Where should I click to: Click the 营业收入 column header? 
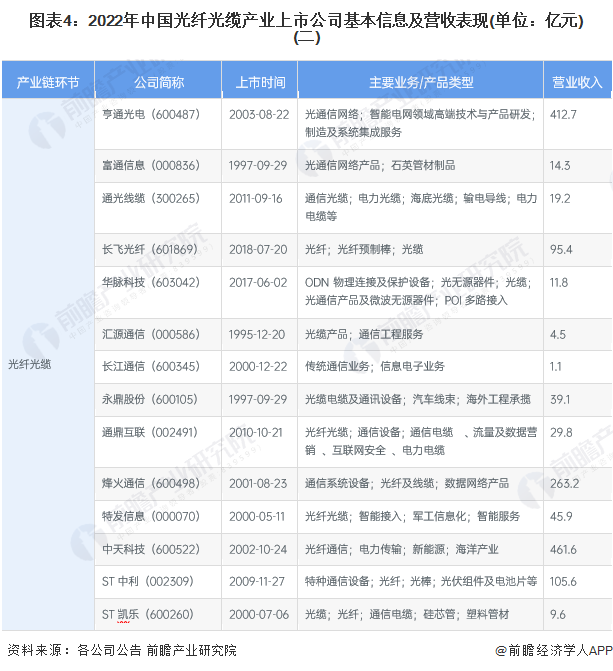coord(577,82)
